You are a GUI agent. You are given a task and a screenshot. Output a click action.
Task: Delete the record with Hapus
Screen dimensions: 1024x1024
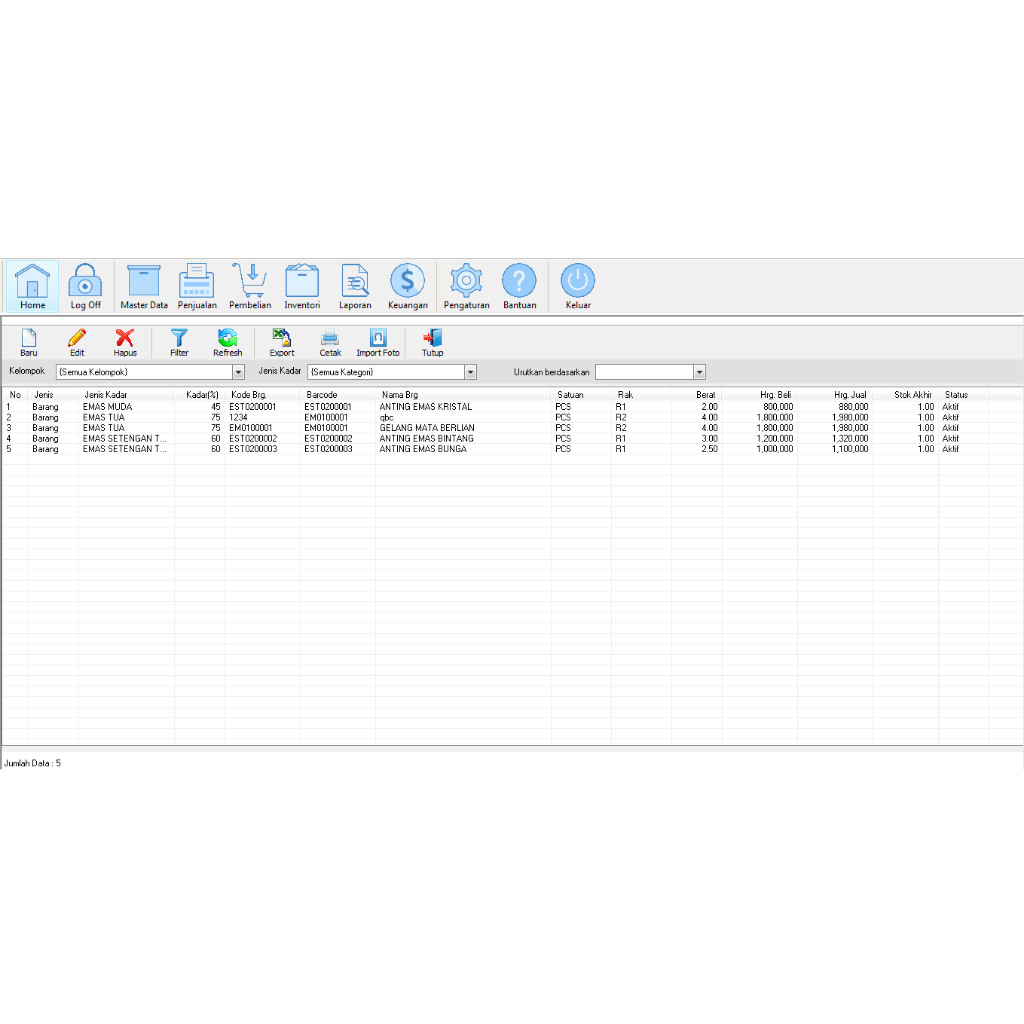click(x=125, y=343)
